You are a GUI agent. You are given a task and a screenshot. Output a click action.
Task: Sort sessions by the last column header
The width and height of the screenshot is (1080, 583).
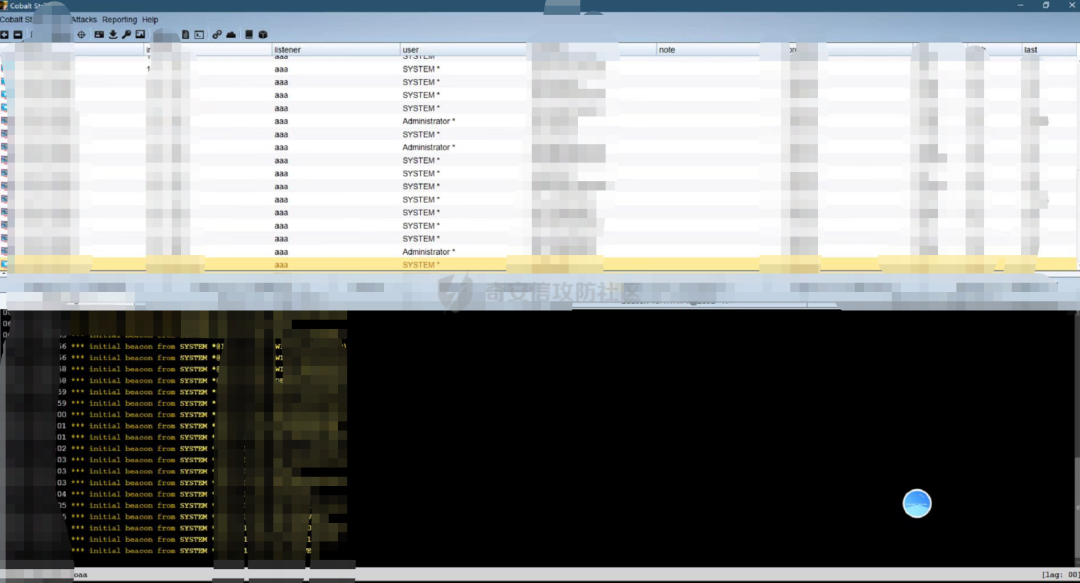1049,50
